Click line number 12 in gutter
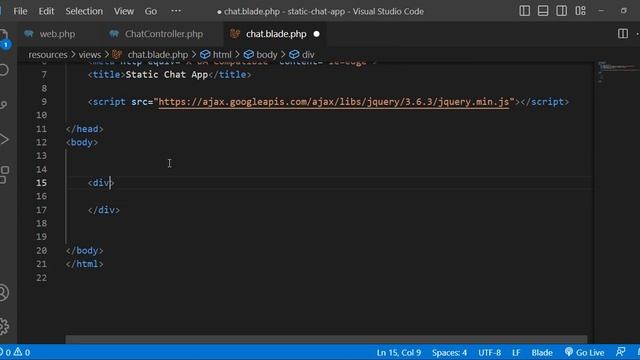 [x=41, y=142]
